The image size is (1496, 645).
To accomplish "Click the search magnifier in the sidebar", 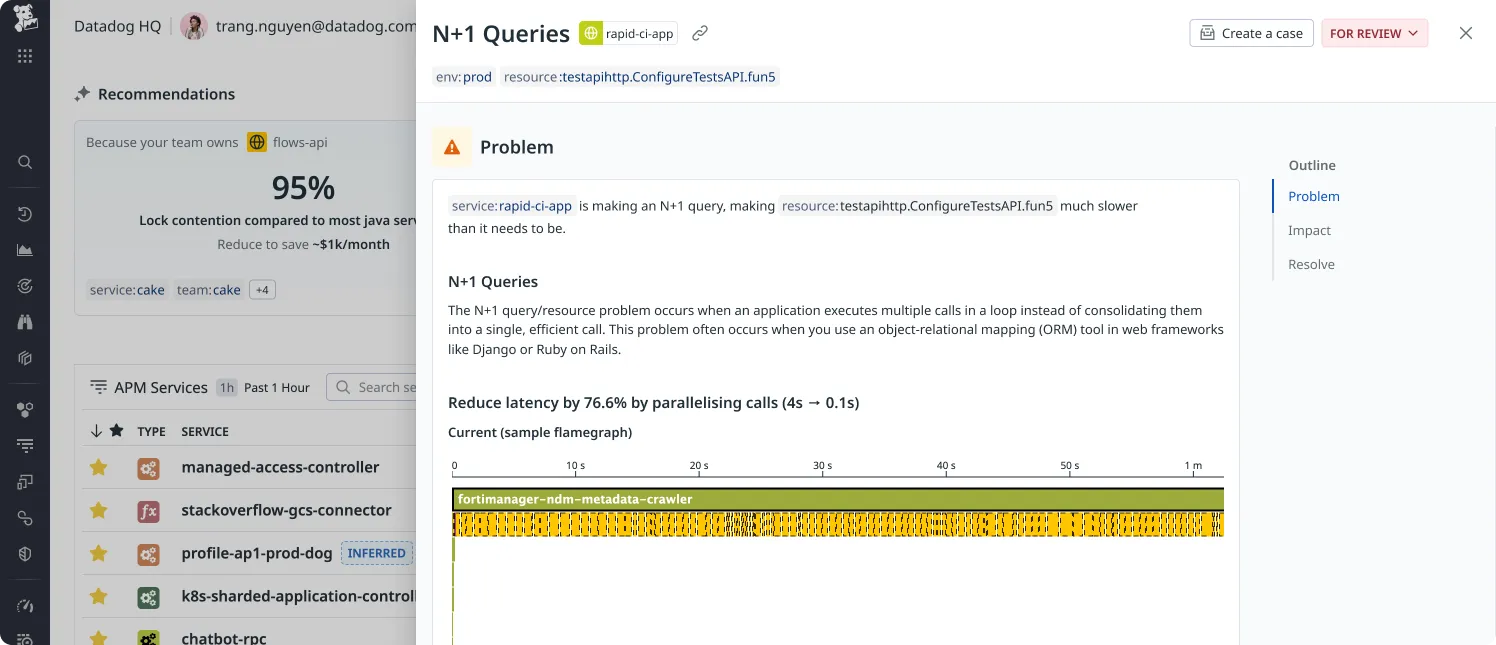I will pyautogui.click(x=25, y=162).
